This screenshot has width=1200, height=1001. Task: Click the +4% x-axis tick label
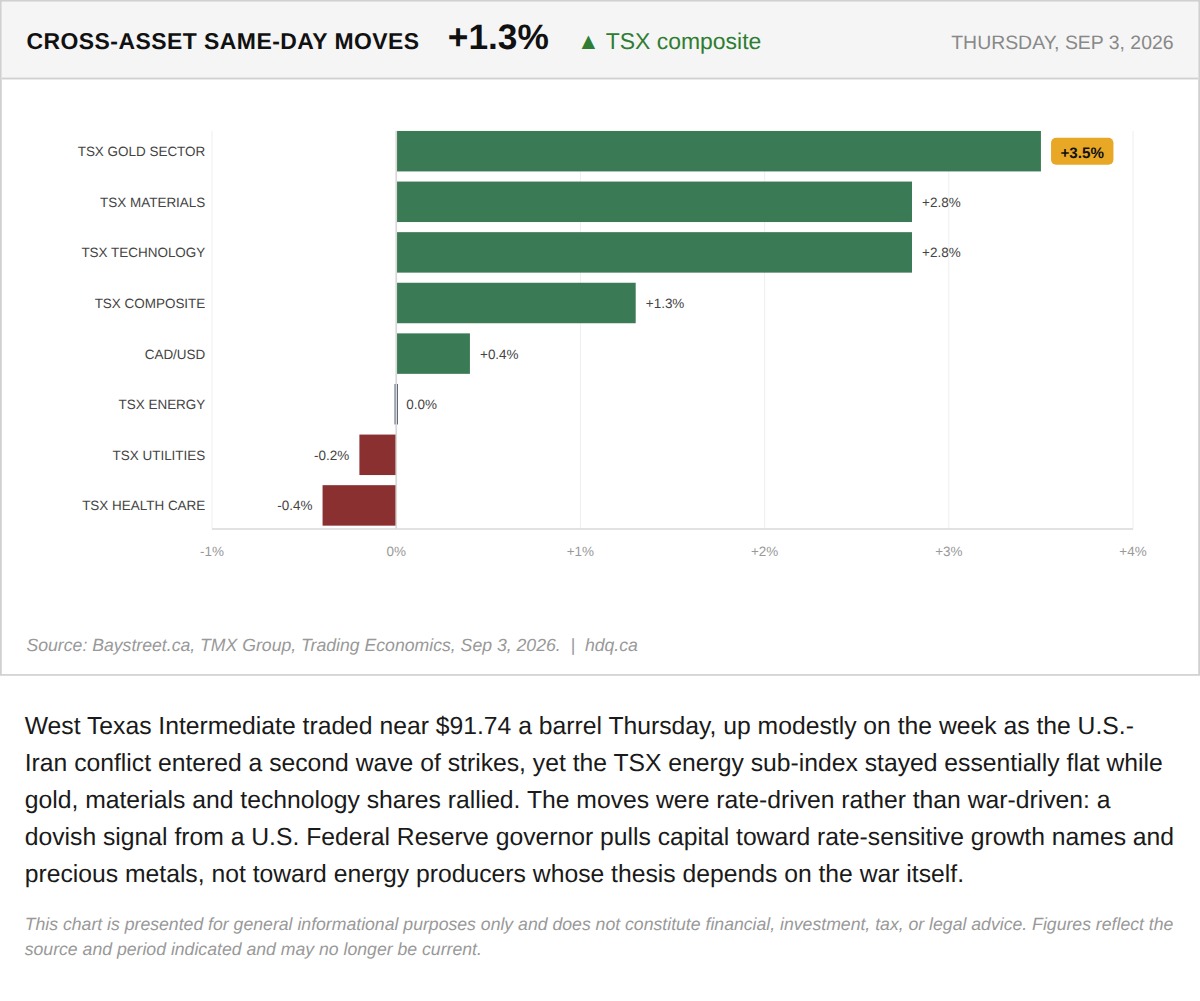pos(1132,551)
